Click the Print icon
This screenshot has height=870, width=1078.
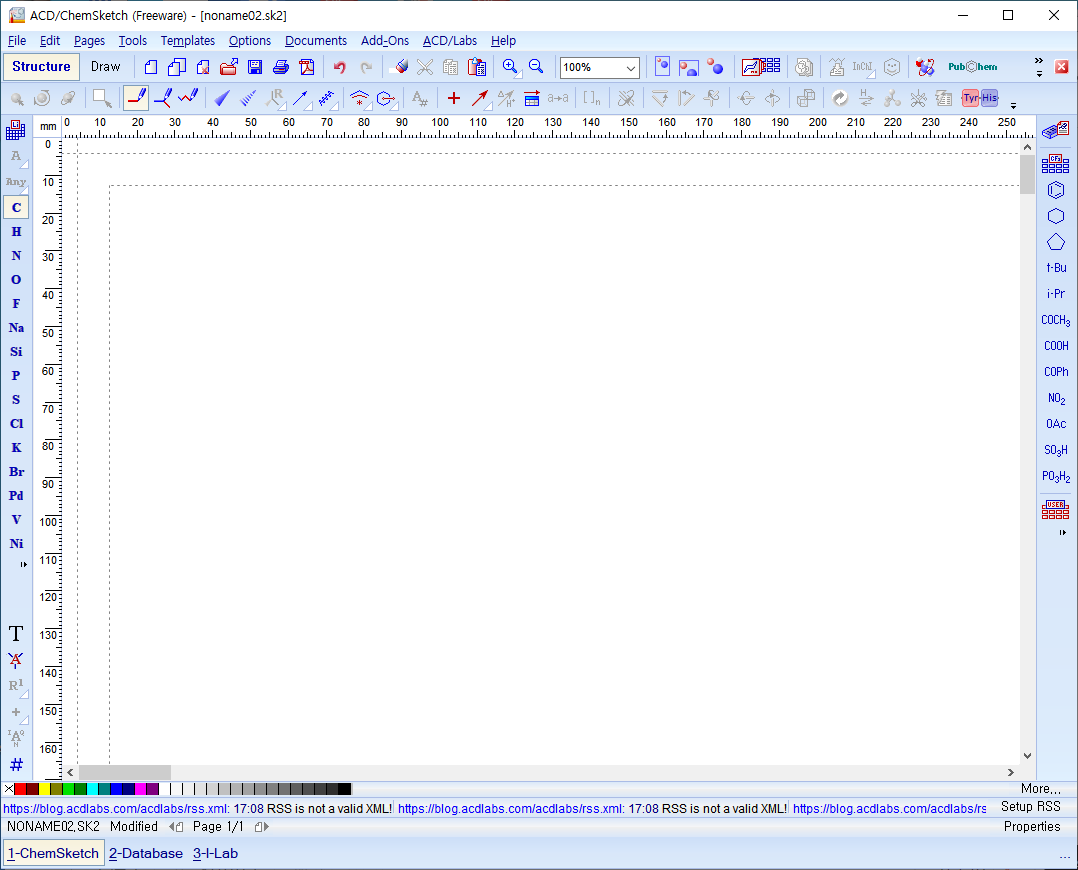[x=280, y=67]
